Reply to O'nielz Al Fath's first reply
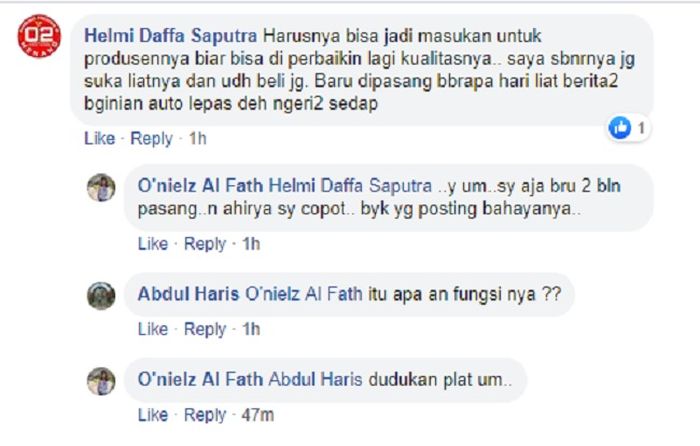The width and height of the screenshot is (700, 446). pos(205,244)
